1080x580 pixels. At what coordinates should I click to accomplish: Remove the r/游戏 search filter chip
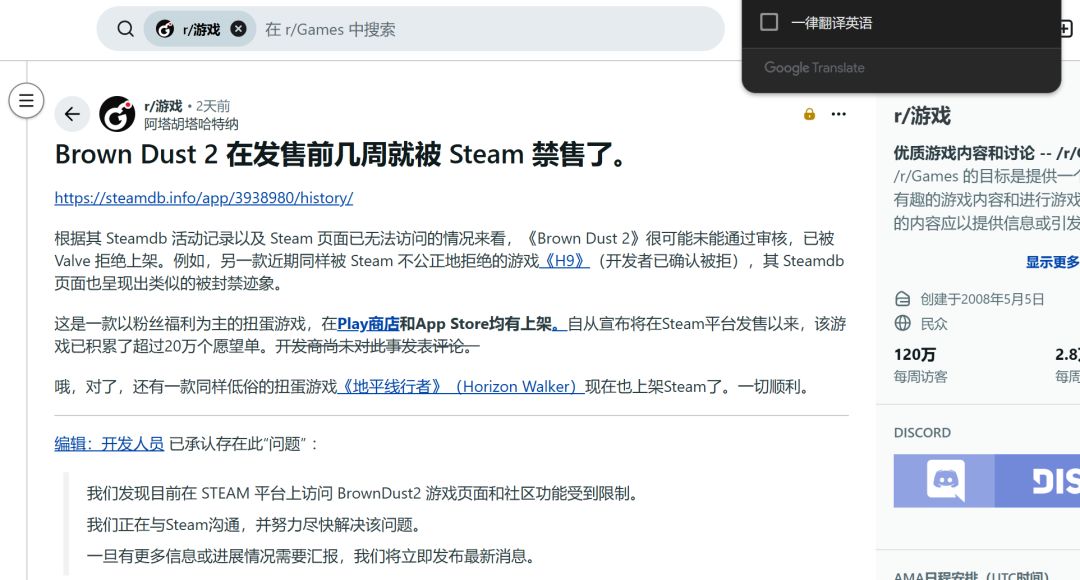238,29
